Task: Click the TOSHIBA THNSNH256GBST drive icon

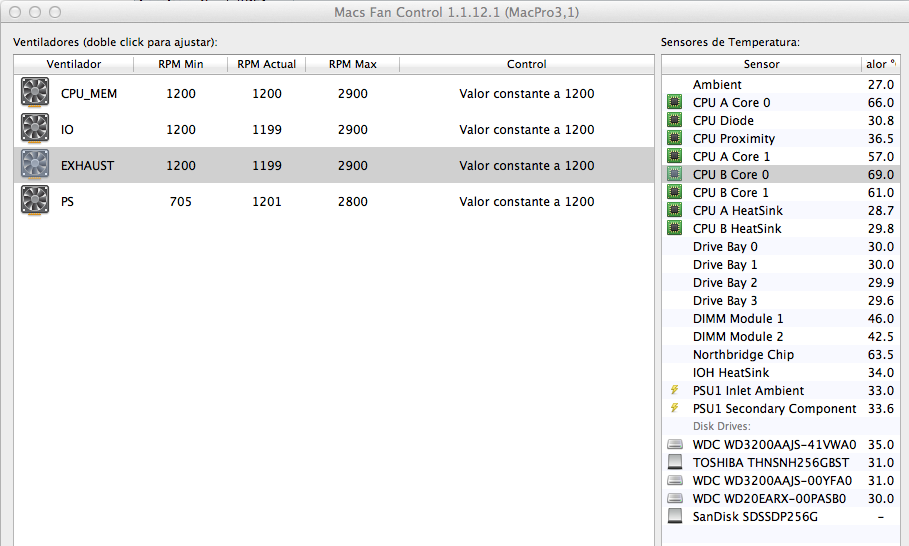Action: [675, 462]
